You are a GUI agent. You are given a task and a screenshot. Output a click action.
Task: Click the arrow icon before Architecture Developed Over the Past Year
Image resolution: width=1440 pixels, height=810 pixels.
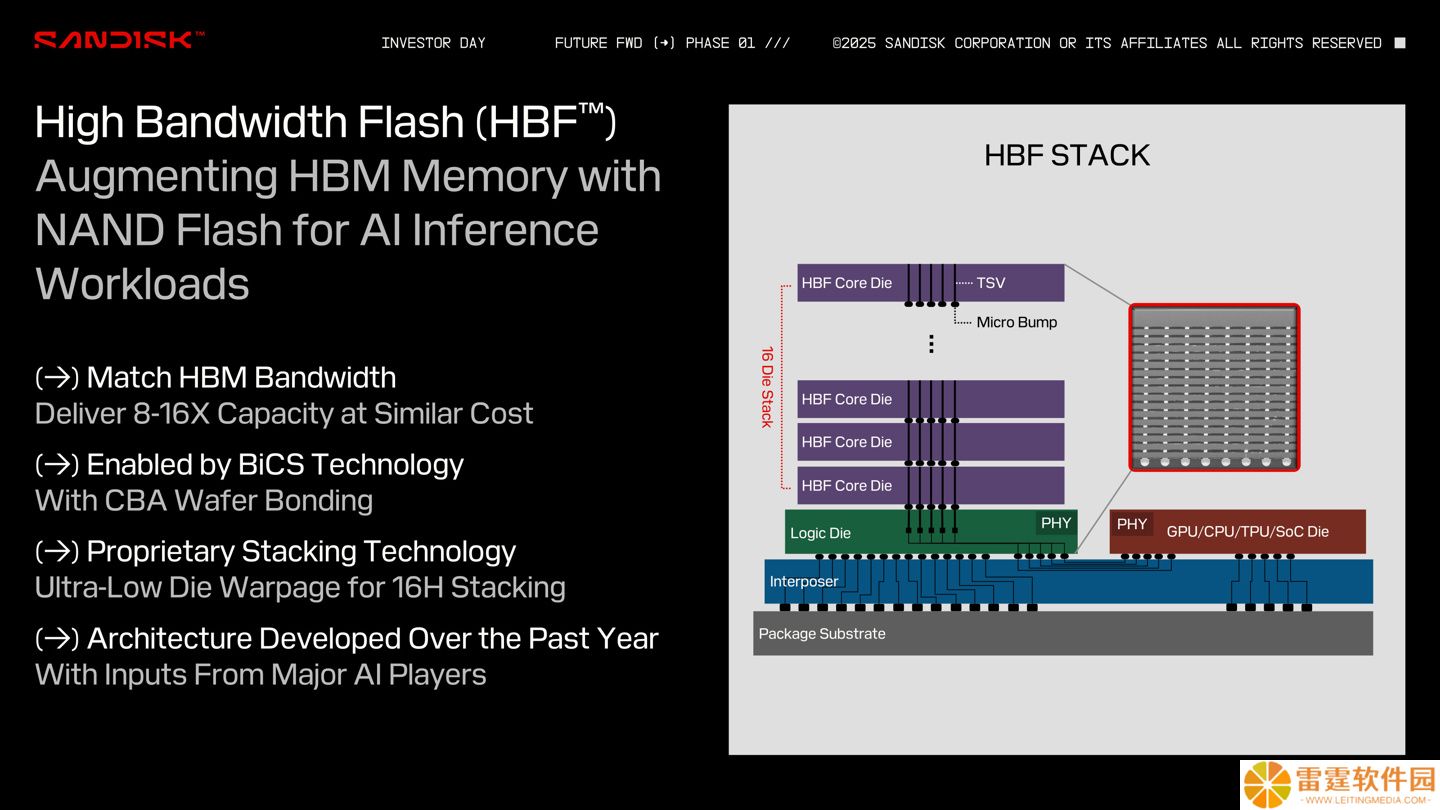[57, 639]
